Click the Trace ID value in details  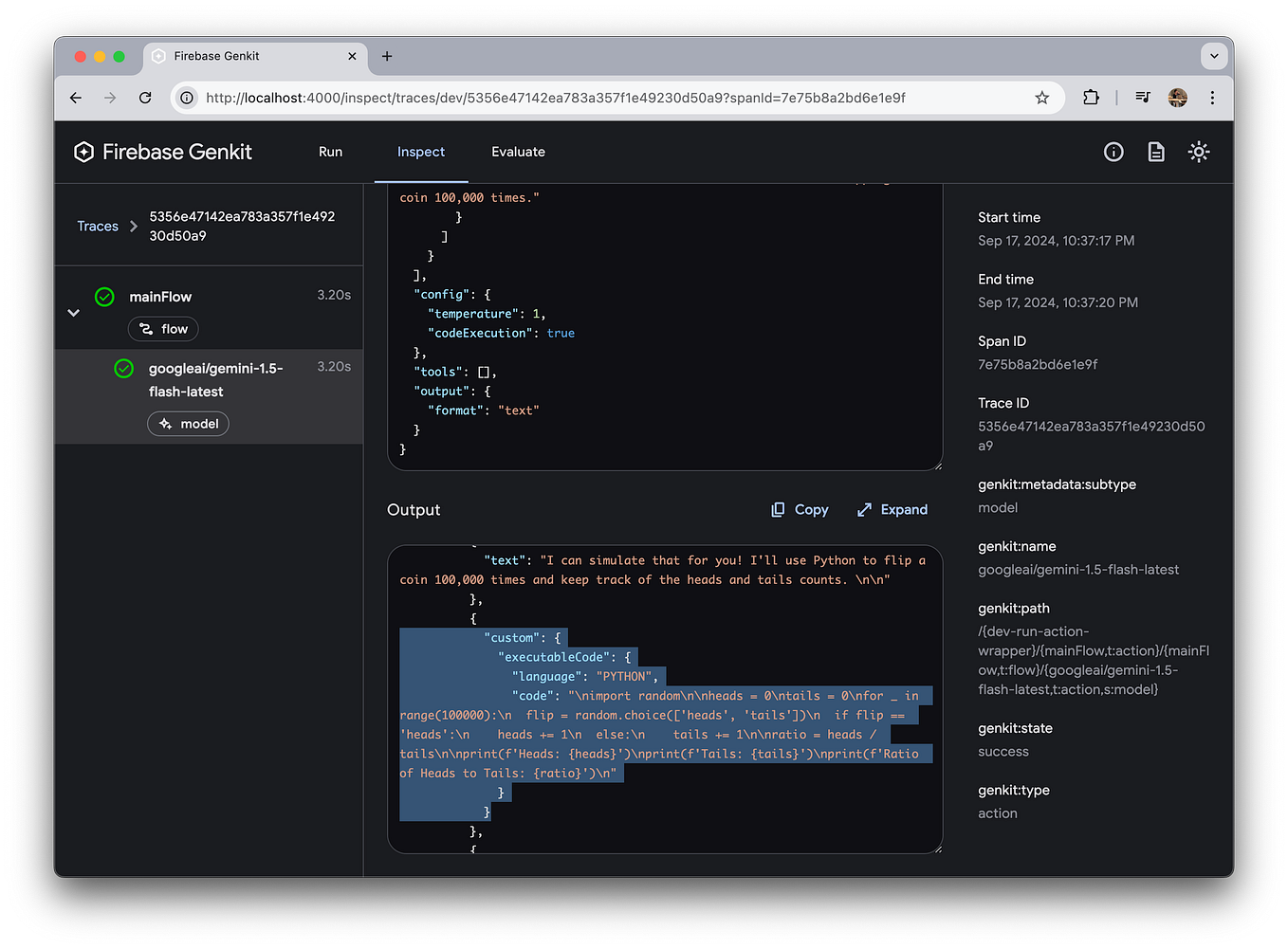(1092, 435)
